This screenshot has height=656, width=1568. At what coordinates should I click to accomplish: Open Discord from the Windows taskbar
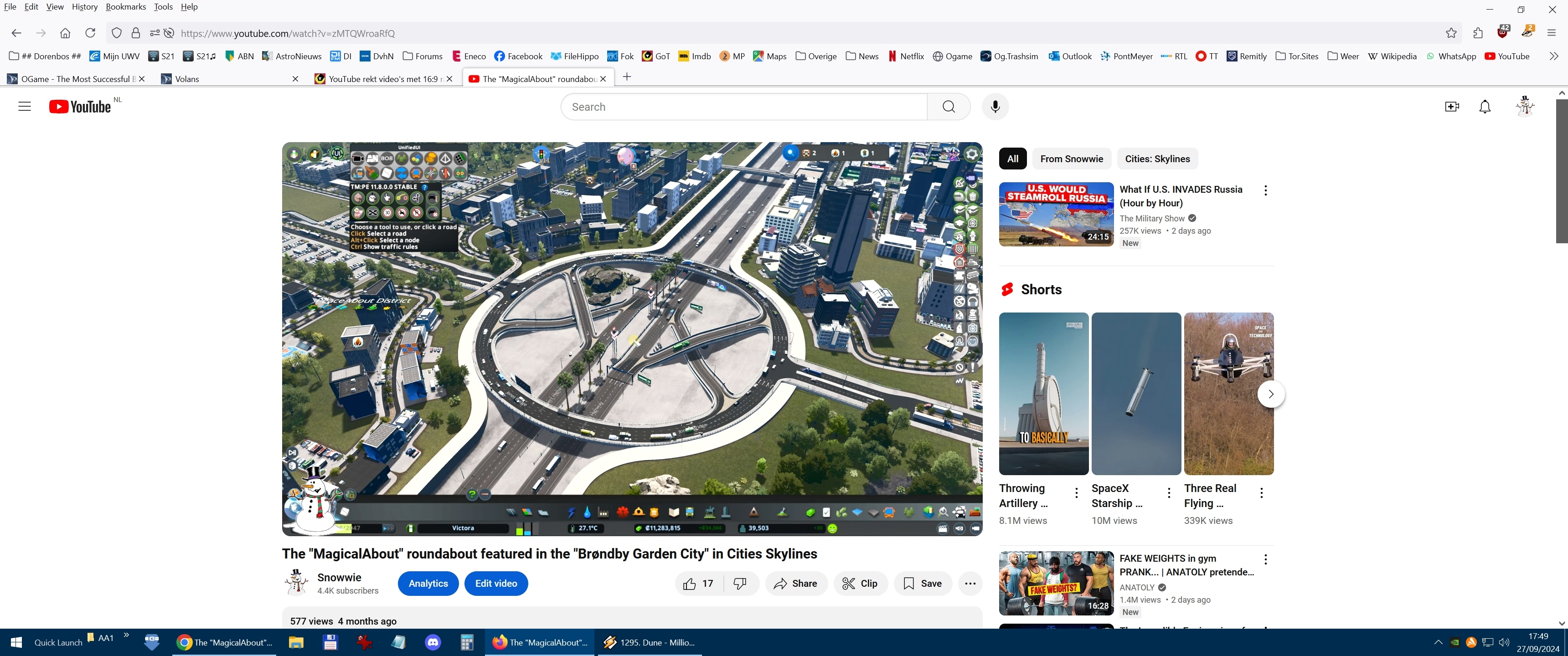433,642
